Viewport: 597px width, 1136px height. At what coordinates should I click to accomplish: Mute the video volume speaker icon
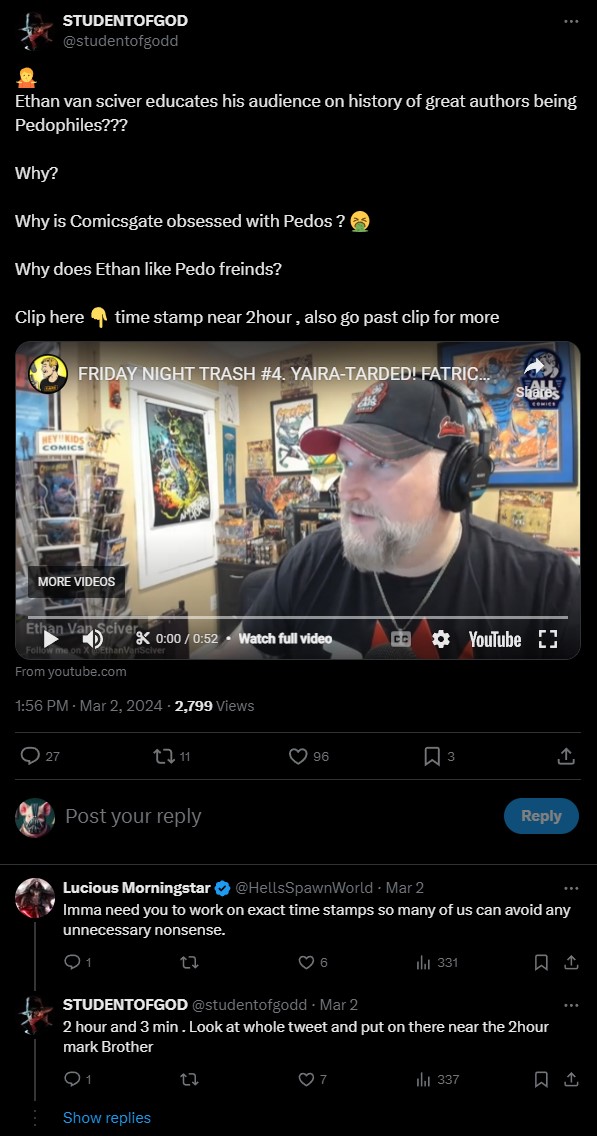point(93,639)
